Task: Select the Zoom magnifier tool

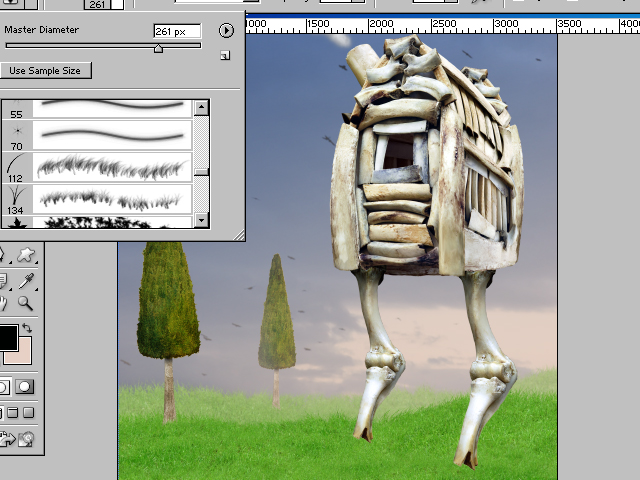Action: [x=25, y=302]
